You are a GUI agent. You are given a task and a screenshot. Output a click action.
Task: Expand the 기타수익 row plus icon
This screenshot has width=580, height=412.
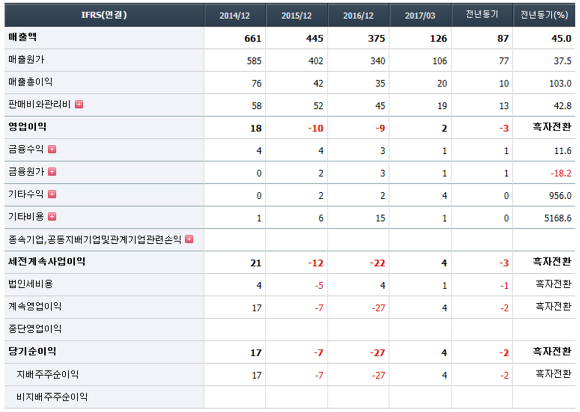(52, 194)
